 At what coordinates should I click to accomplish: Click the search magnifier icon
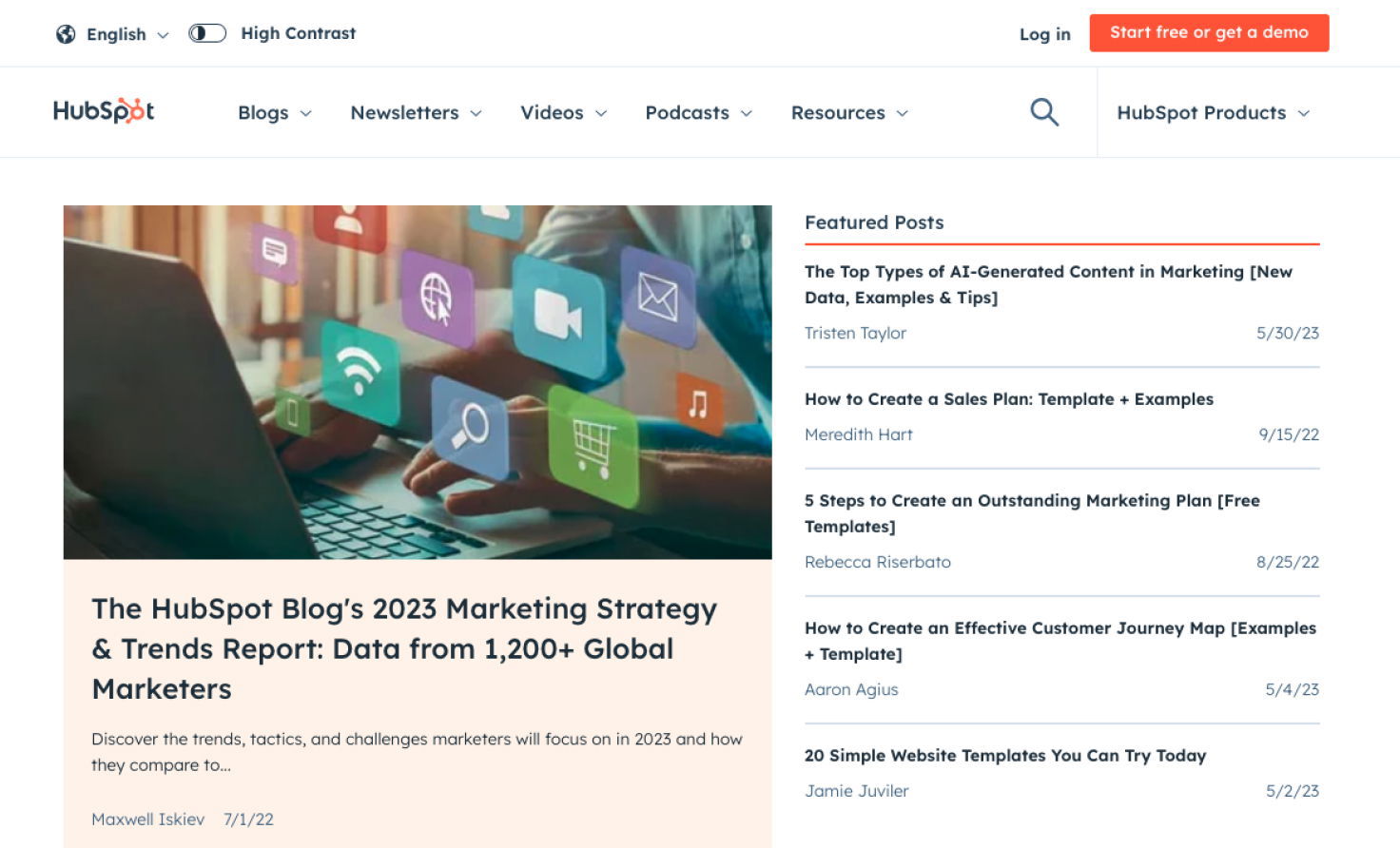[x=1043, y=111]
